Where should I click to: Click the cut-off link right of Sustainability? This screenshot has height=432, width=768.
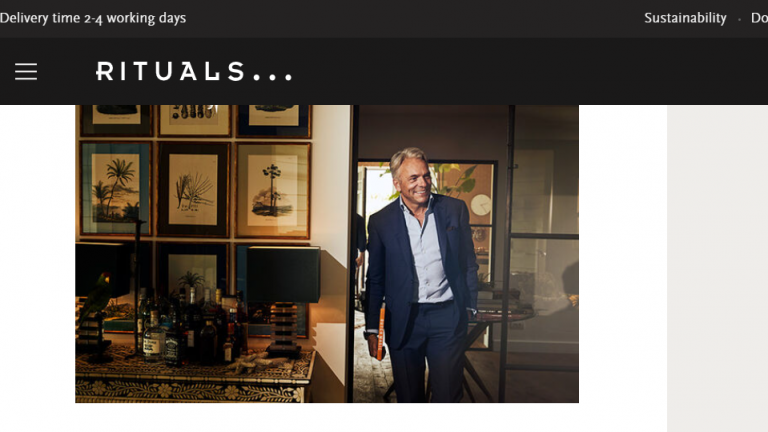pos(759,18)
